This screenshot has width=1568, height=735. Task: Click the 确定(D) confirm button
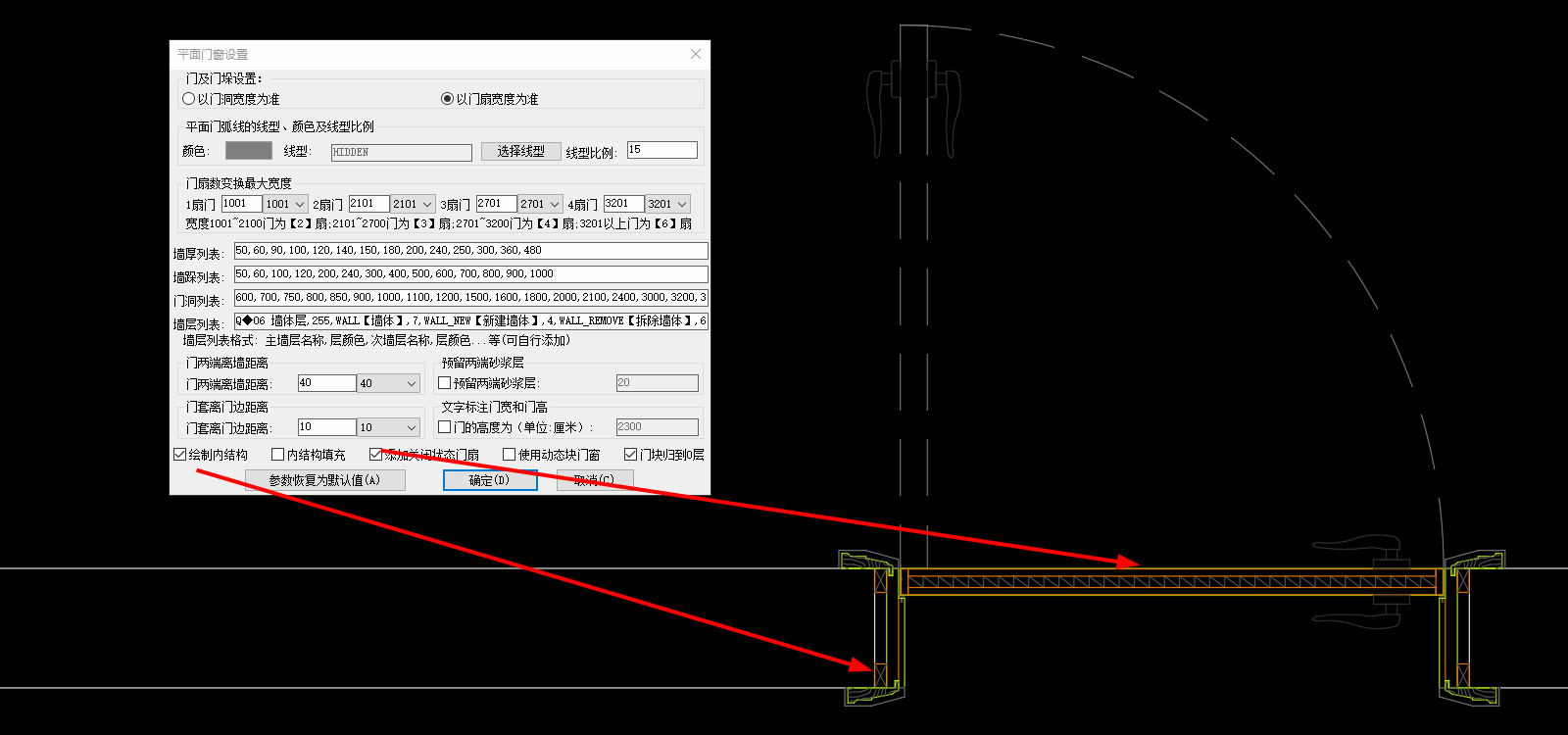(490, 480)
